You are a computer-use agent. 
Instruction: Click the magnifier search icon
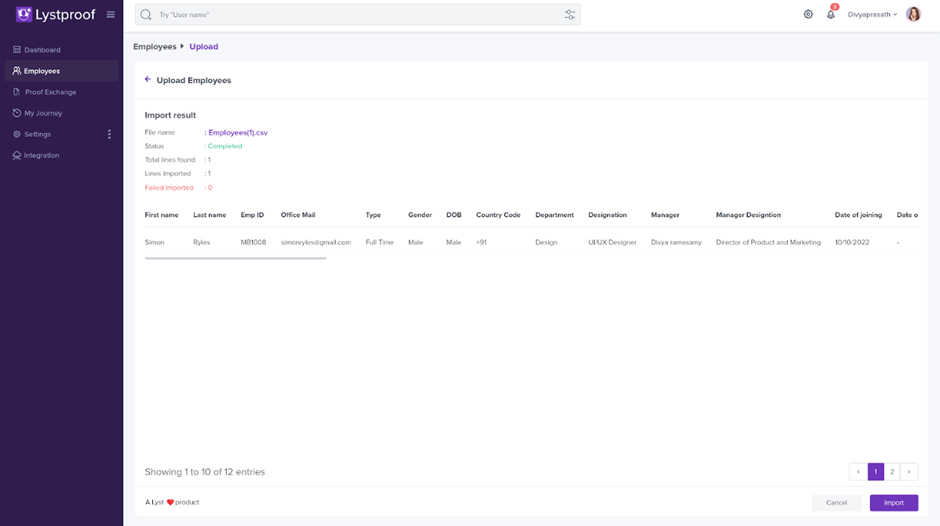tap(146, 15)
